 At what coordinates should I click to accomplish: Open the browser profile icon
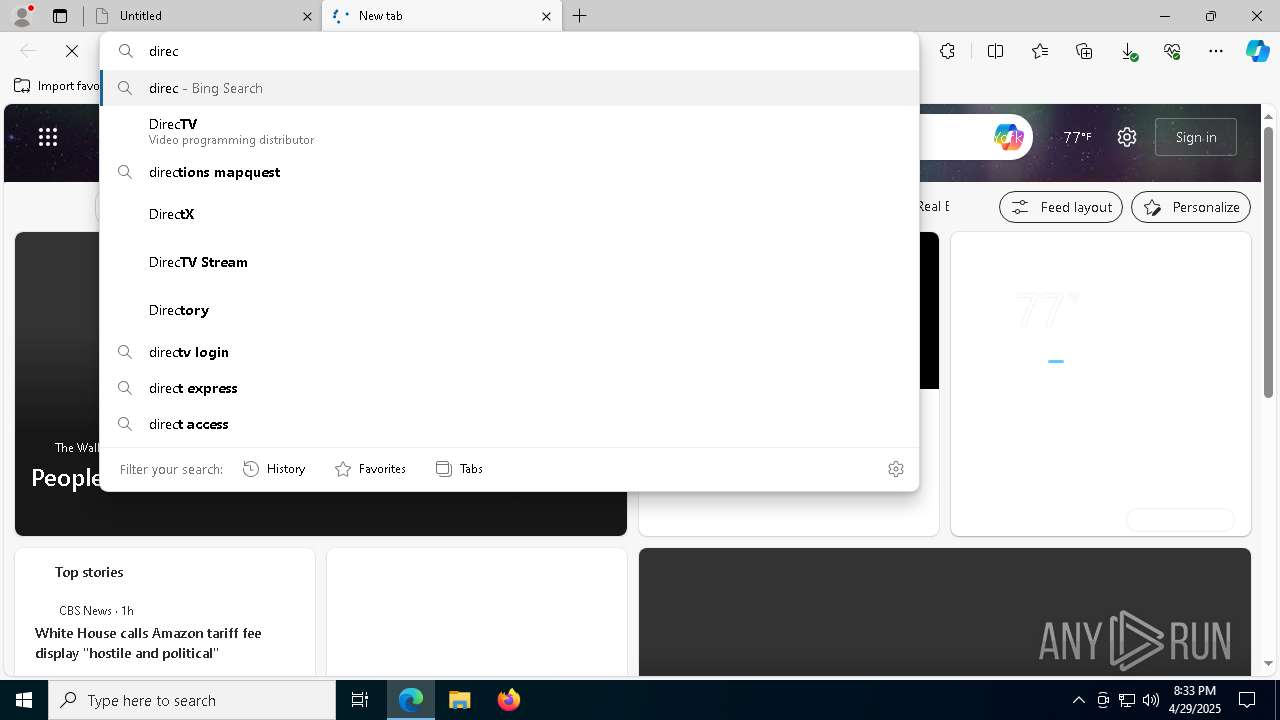pos(21,15)
